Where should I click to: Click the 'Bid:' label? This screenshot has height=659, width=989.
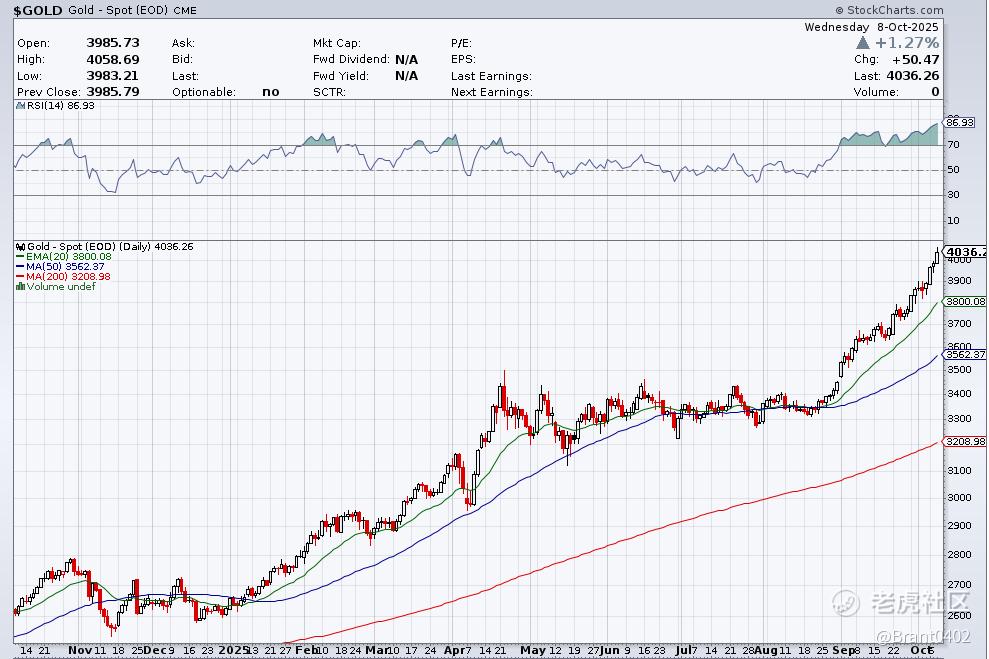pyautogui.click(x=182, y=59)
